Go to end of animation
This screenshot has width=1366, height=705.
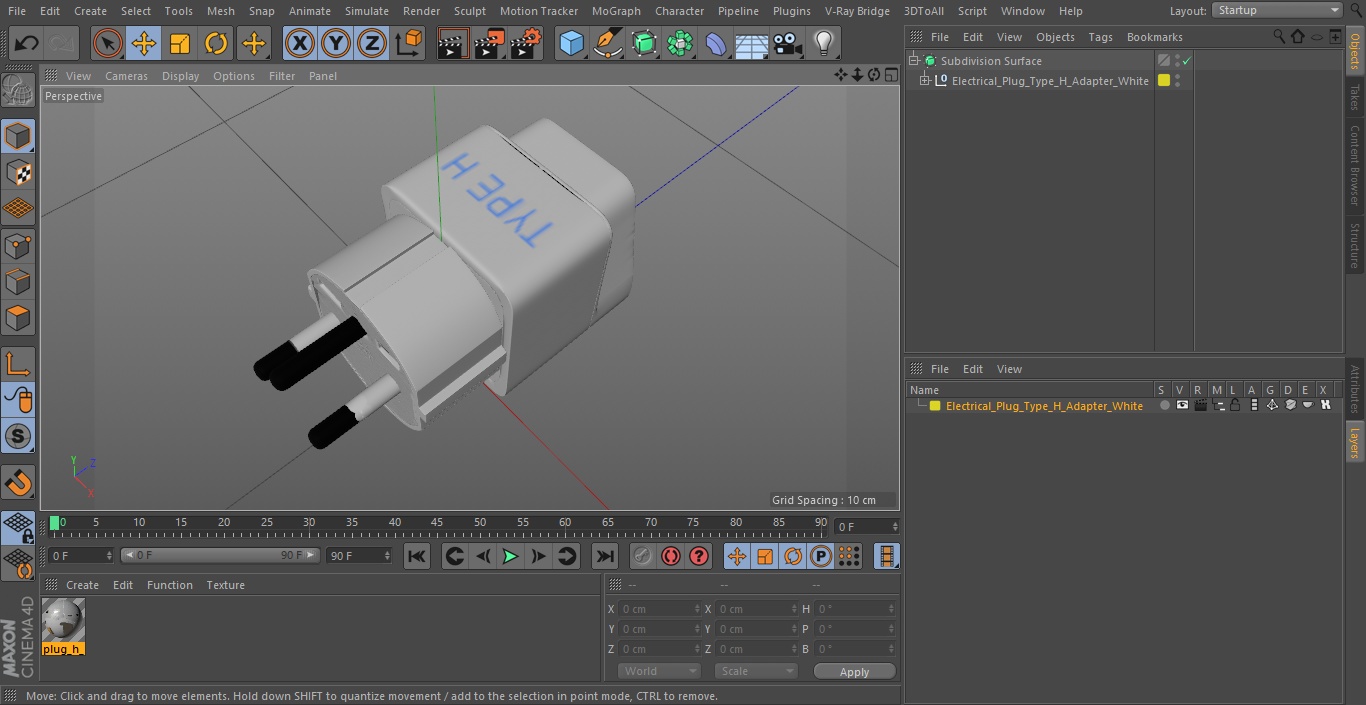tap(605, 557)
